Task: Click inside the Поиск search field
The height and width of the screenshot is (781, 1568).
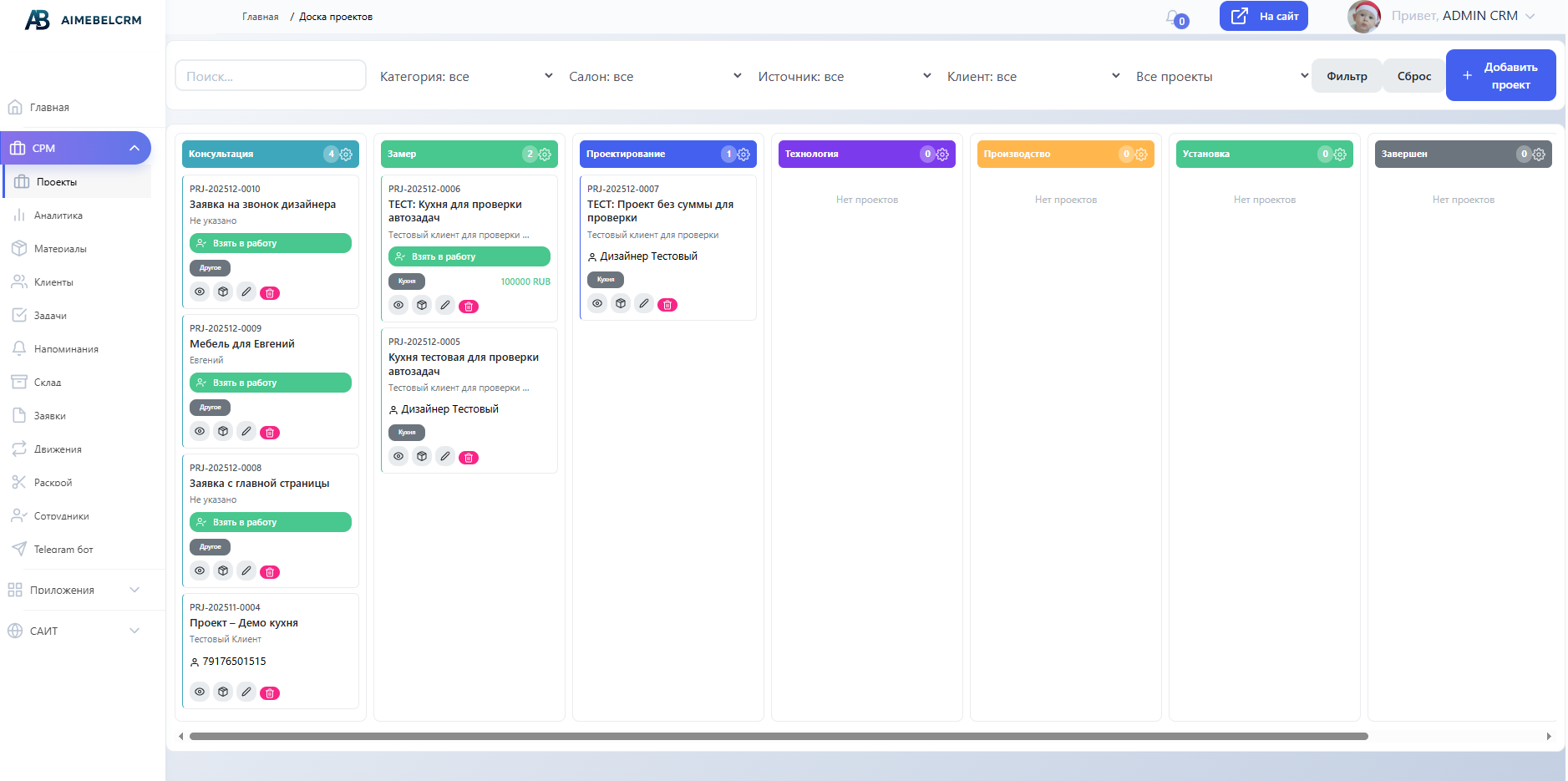Action: (x=270, y=75)
